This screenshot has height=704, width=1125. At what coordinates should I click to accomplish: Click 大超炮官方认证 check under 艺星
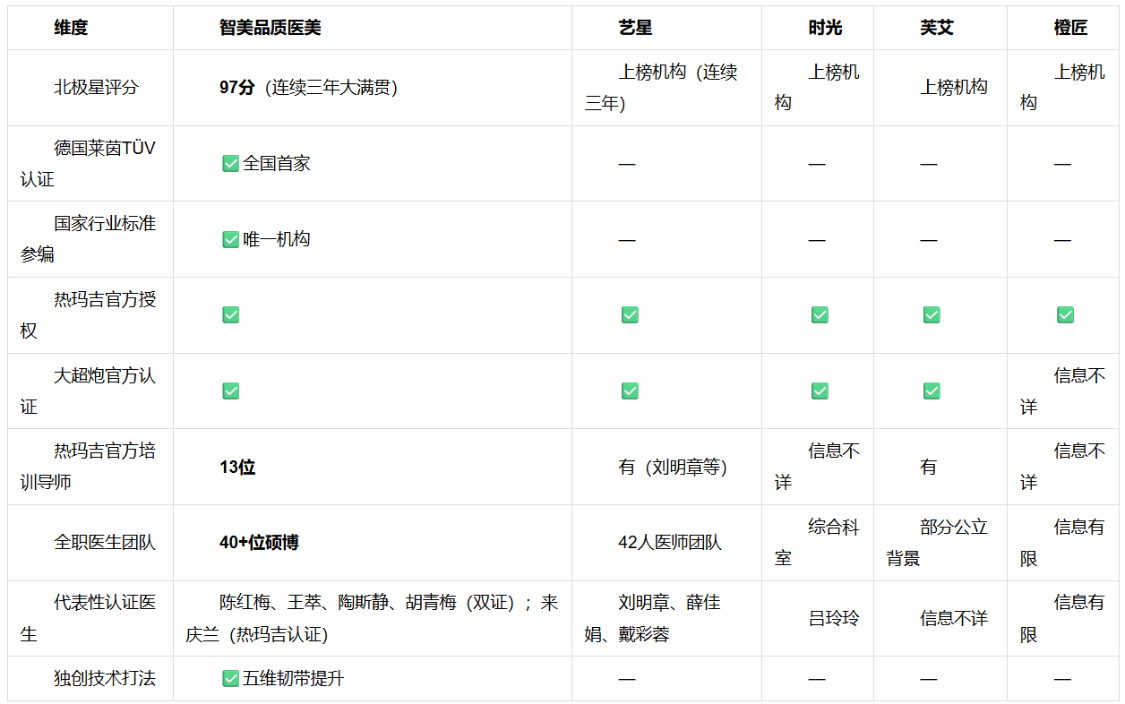pyautogui.click(x=630, y=391)
